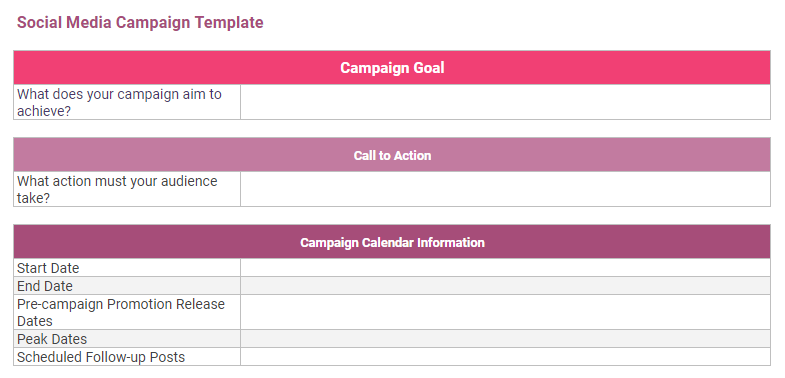Screen dimensions: 785x378
Task: Click the empty Scheduled Follow-up Posts field
Action: [505, 357]
